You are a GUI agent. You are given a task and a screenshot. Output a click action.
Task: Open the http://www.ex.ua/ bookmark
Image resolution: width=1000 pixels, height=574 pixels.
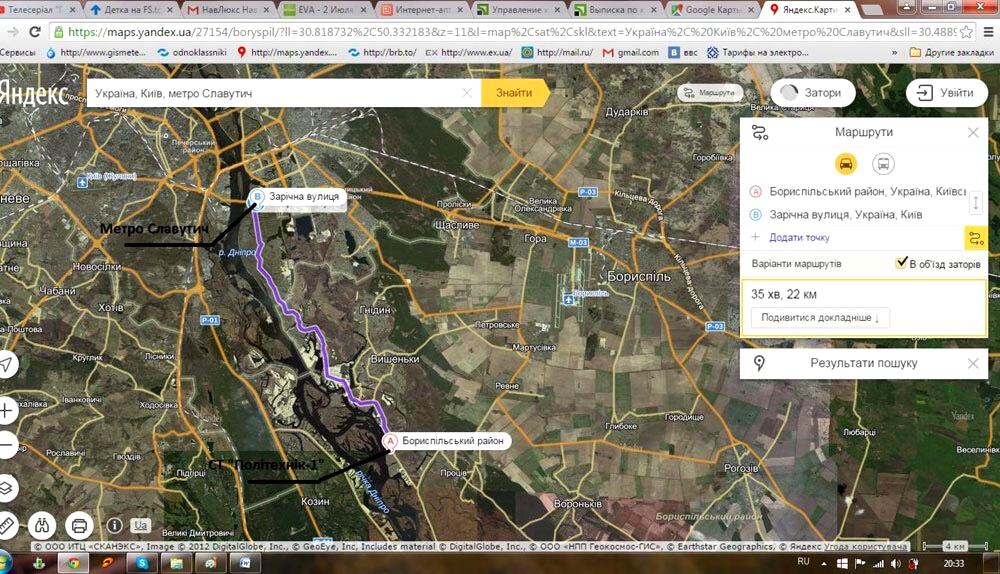pyautogui.click(x=469, y=52)
